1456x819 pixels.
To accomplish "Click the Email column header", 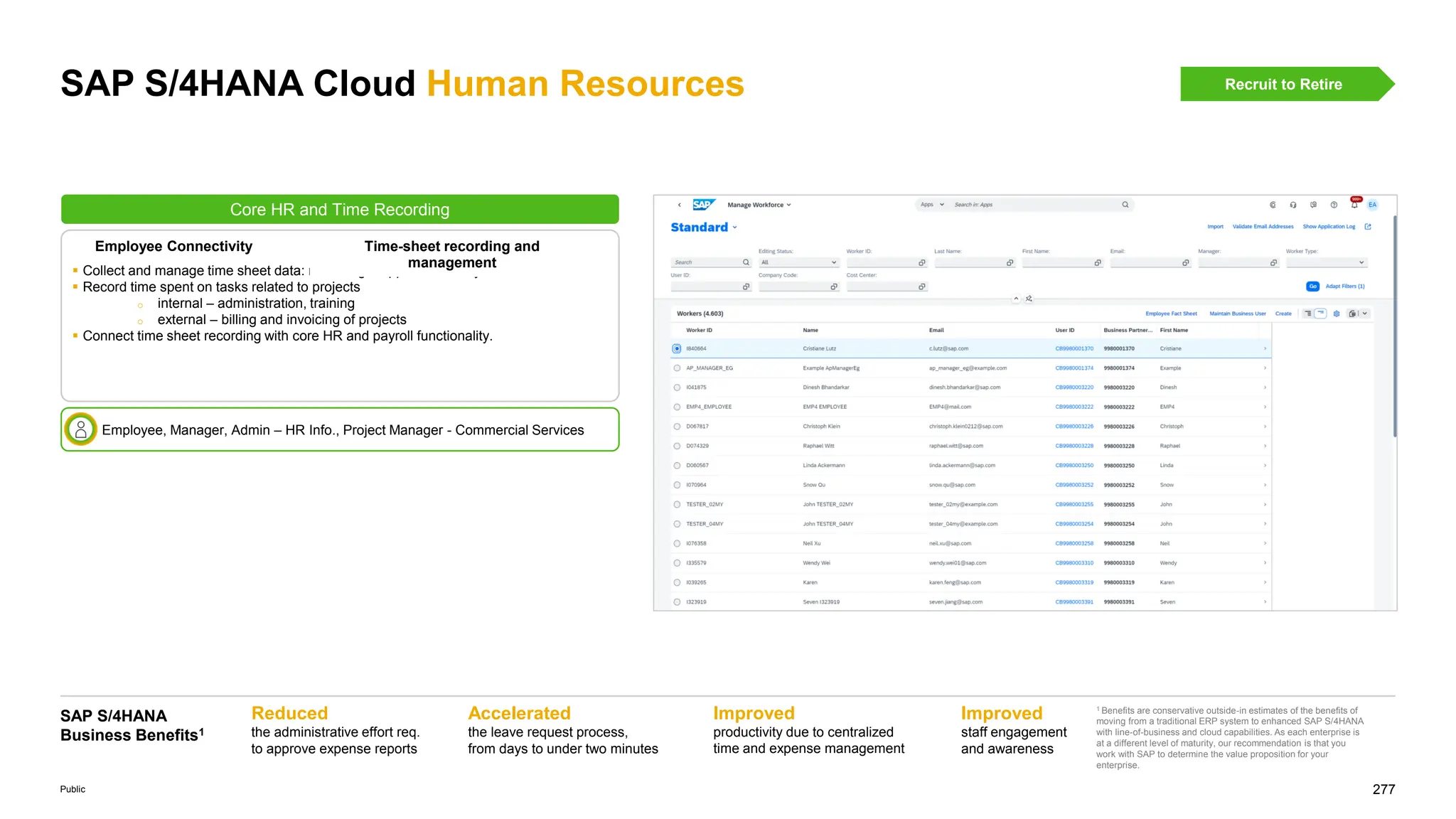I will pos(936,331).
